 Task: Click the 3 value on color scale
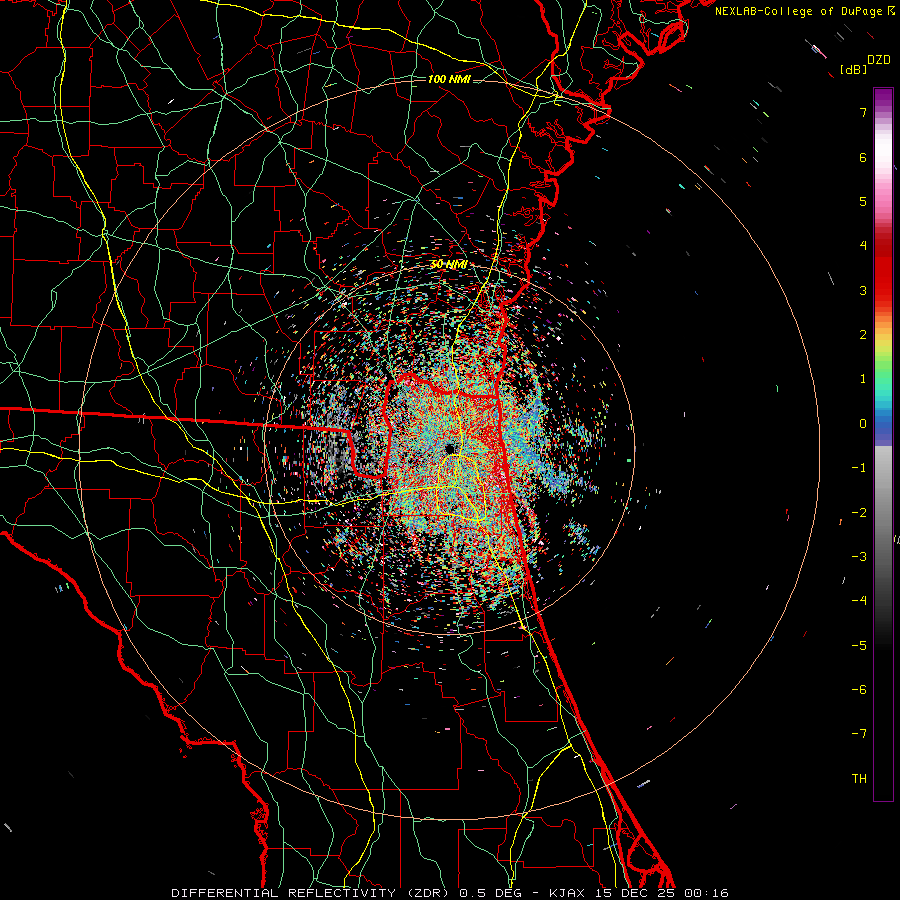tap(863, 290)
